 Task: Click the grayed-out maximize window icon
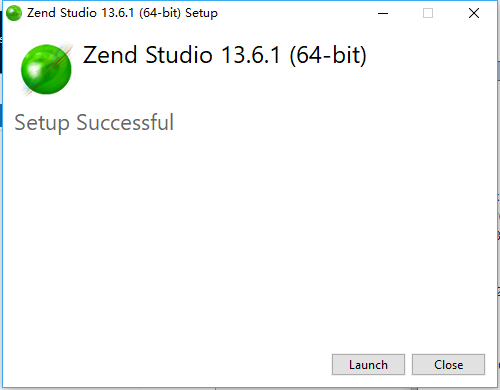(428, 13)
